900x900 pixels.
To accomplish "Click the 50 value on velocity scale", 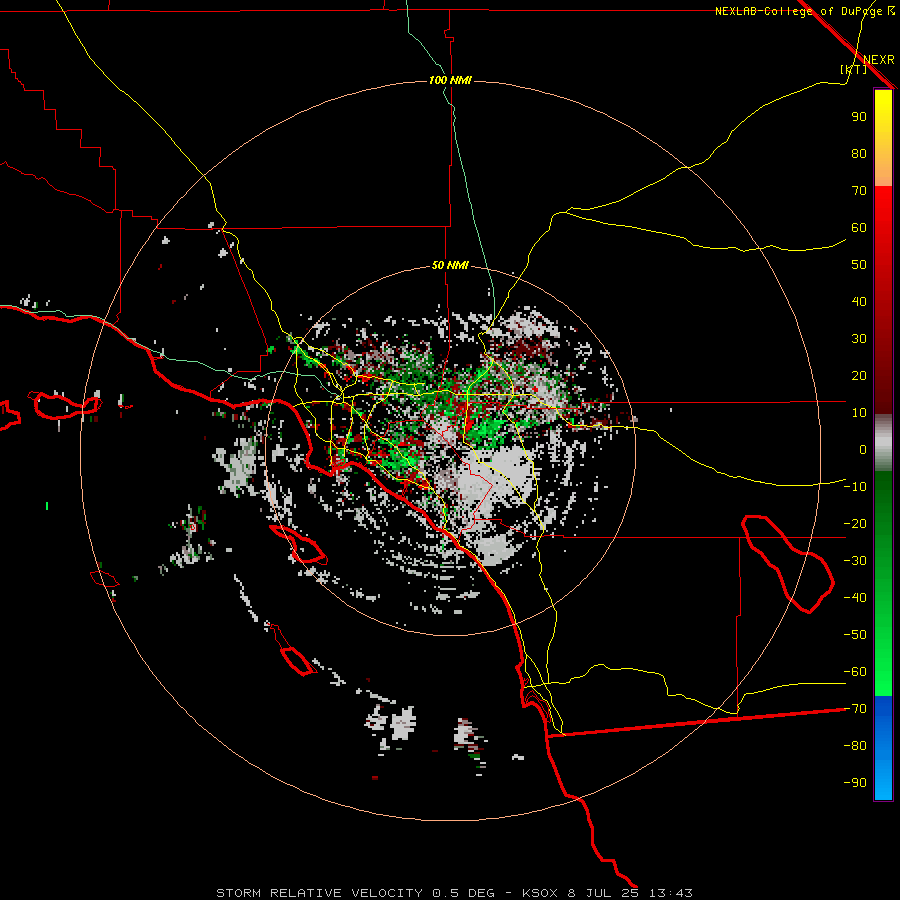I will (x=859, y=265).
